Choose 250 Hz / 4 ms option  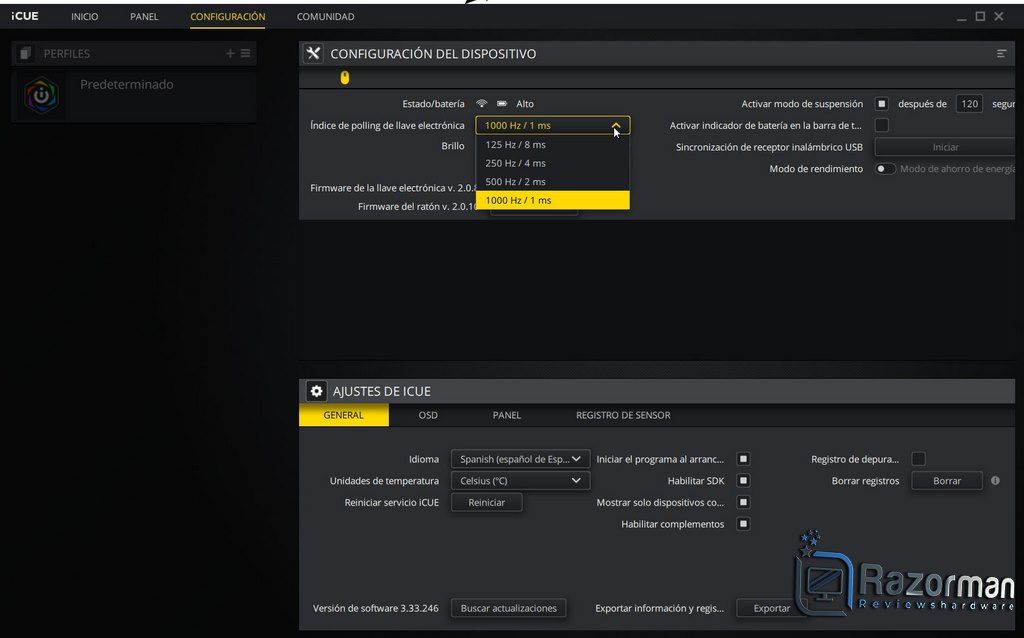tap(552, 163)
